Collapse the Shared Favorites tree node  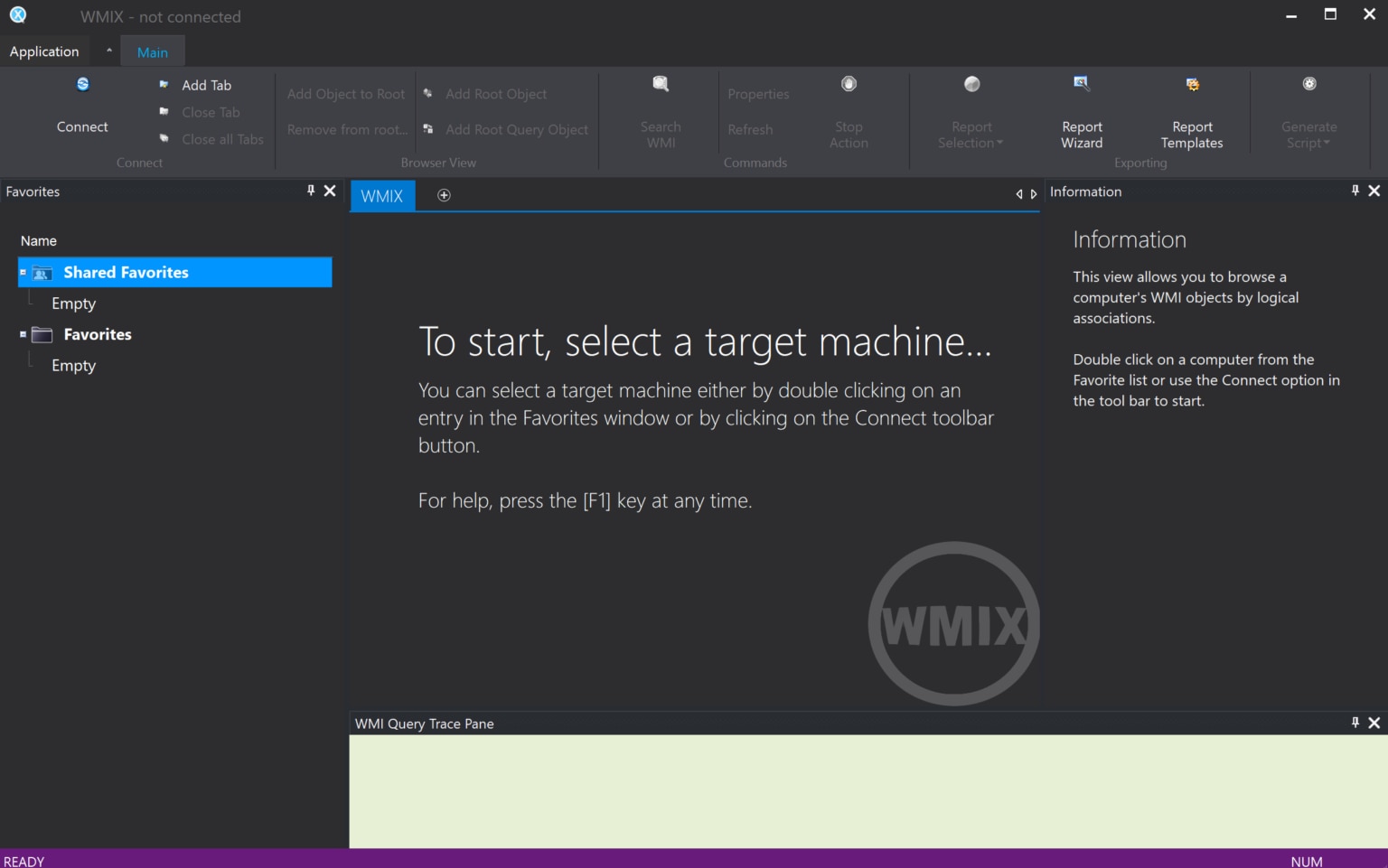coord(23,272)
